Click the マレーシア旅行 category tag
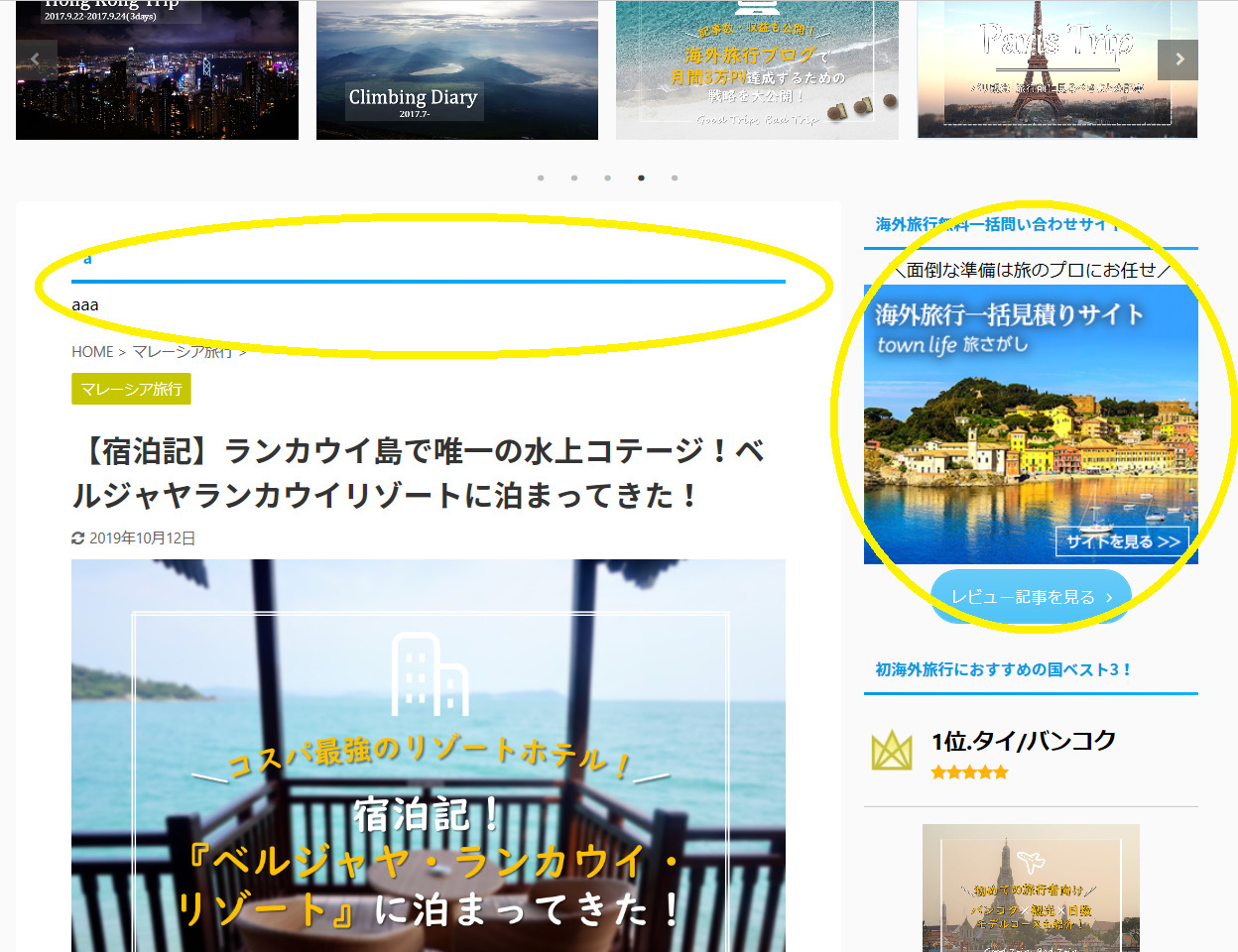 pyautogui.click(x=131, y=389)
